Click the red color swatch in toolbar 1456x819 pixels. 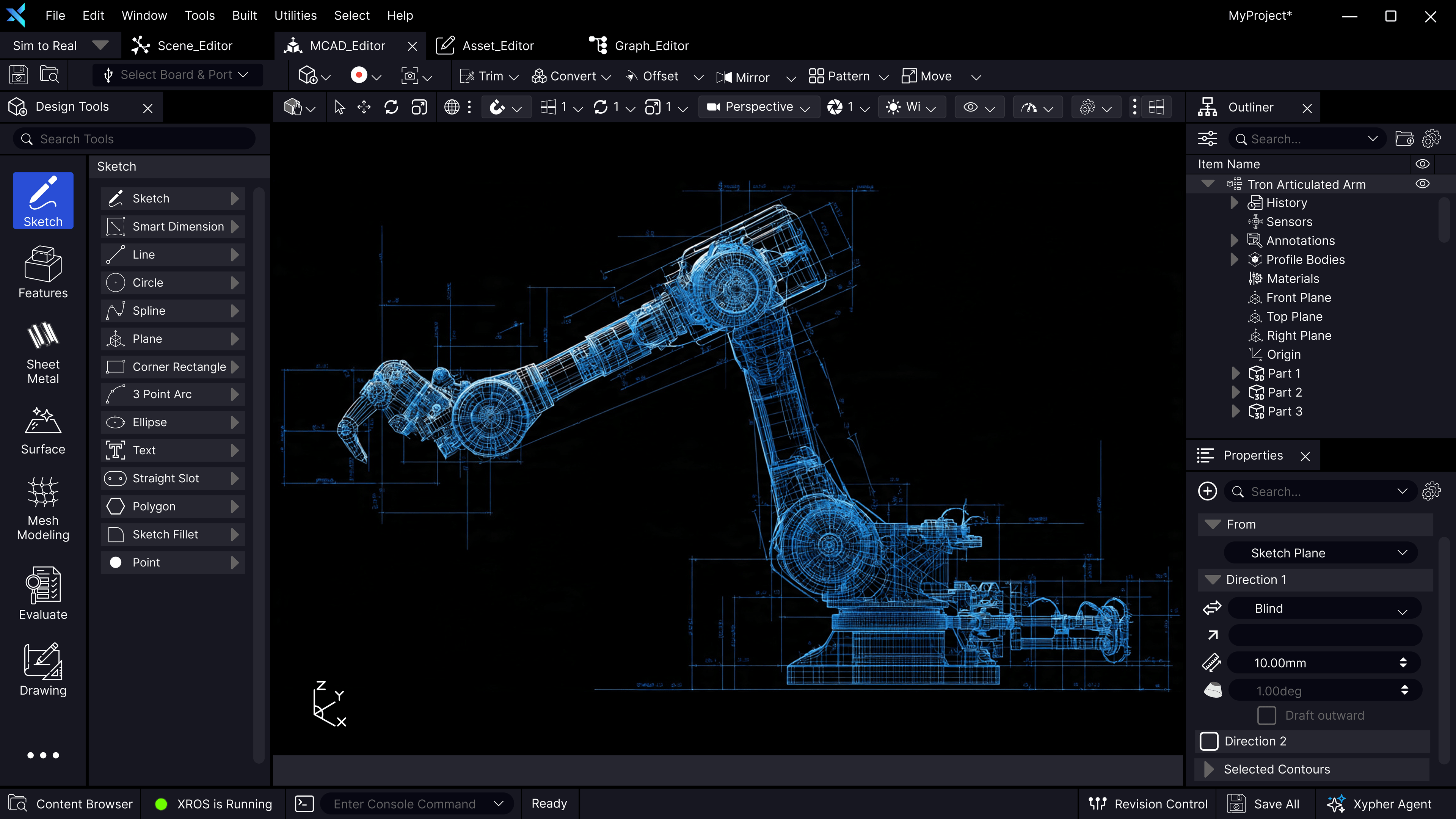click(x=360, y=75)
